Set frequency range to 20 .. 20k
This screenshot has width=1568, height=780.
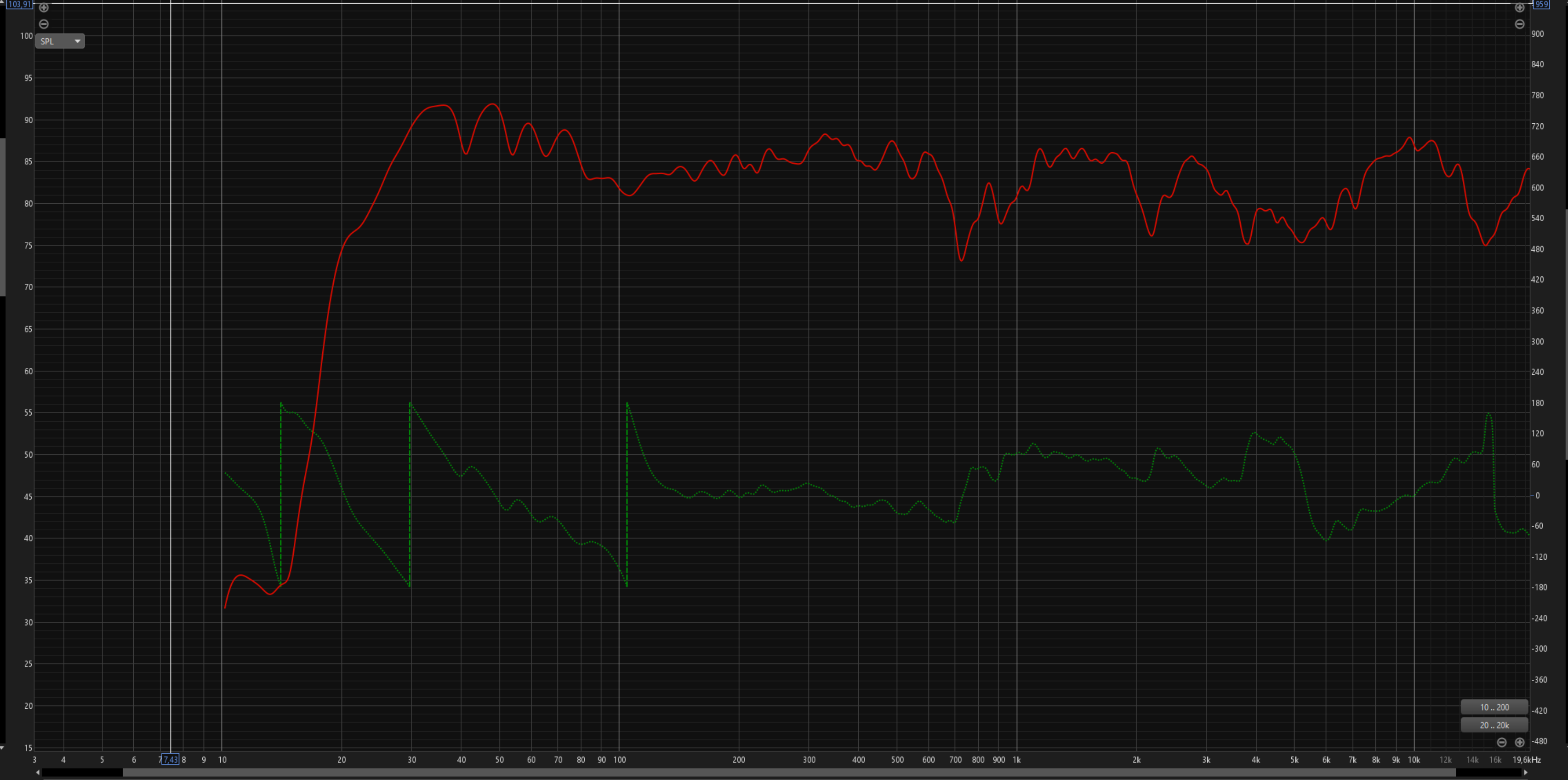1494,725
